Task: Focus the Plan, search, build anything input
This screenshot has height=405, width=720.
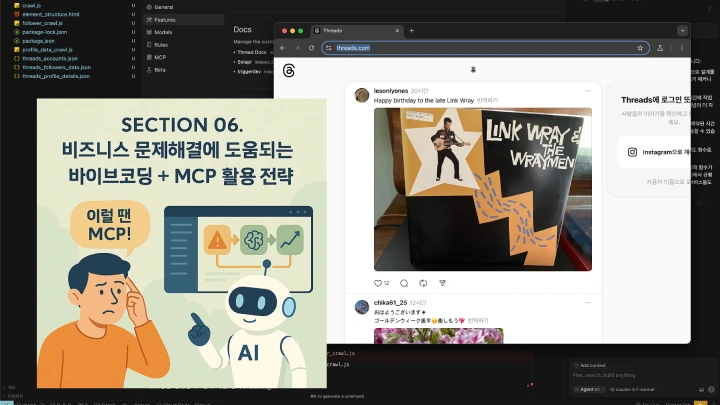Action: [x=641, y=375]
